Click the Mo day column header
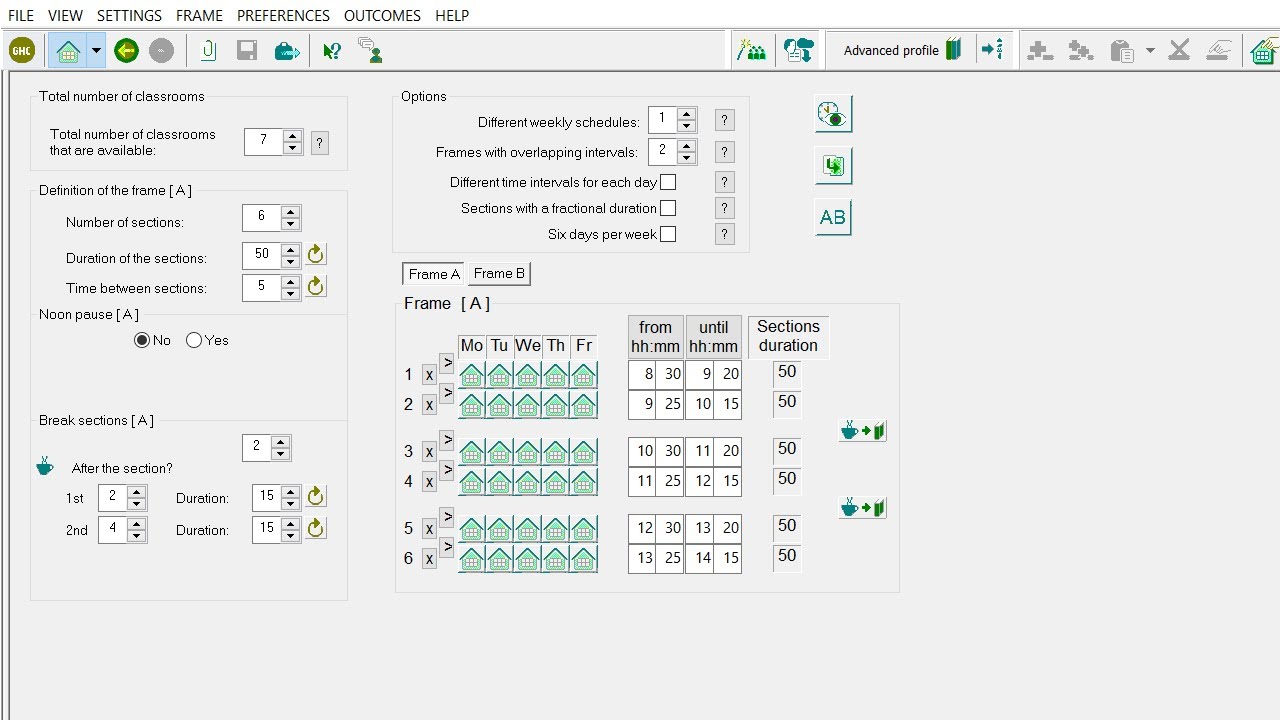The height and width of the screenshot is (720, 1280). (x=472, y=345)
